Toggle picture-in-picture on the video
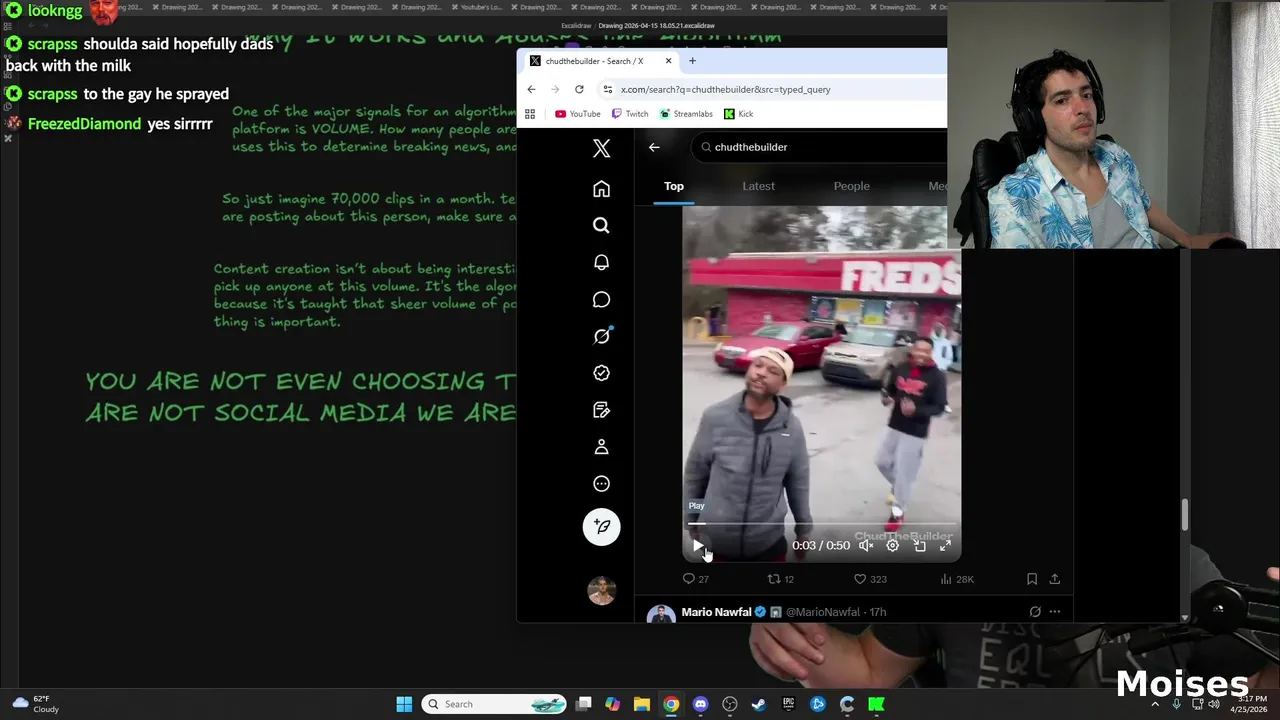Screen dimensions: 1280x720 click(x=920, y=545)
